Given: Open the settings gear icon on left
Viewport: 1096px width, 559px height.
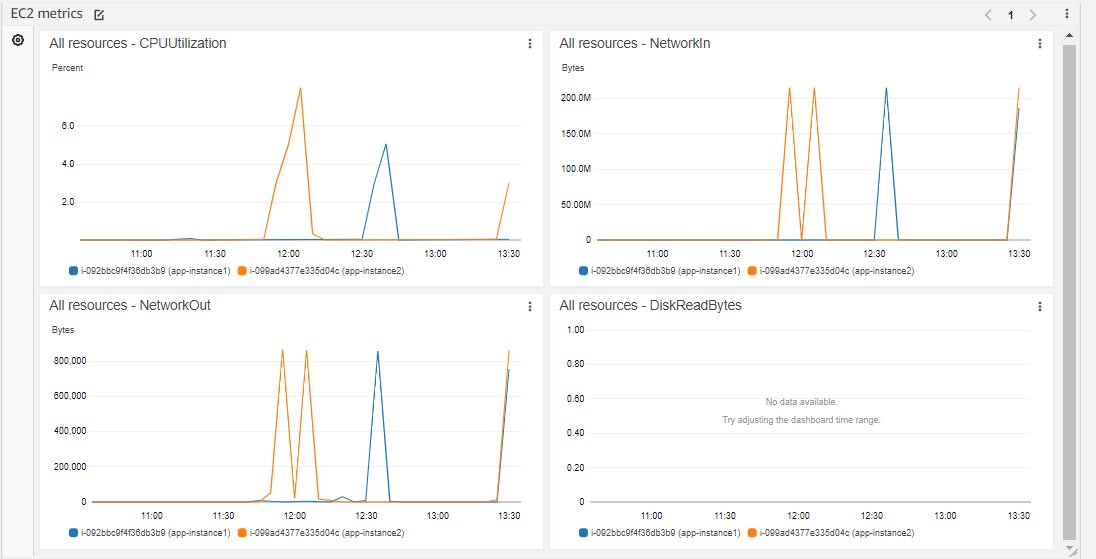Looking at the screenshot, I should click(17, 40).
